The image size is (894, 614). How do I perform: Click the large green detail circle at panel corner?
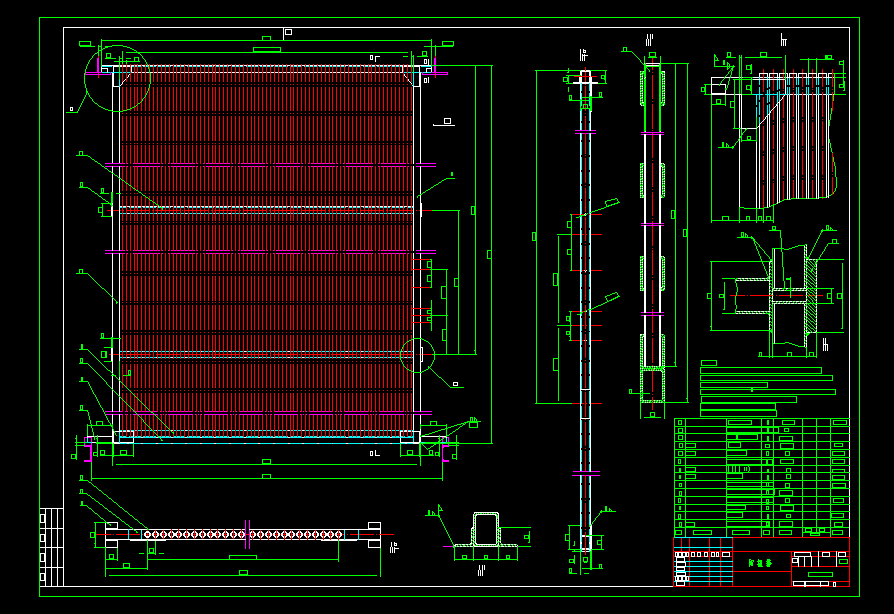tap(117, 79)
